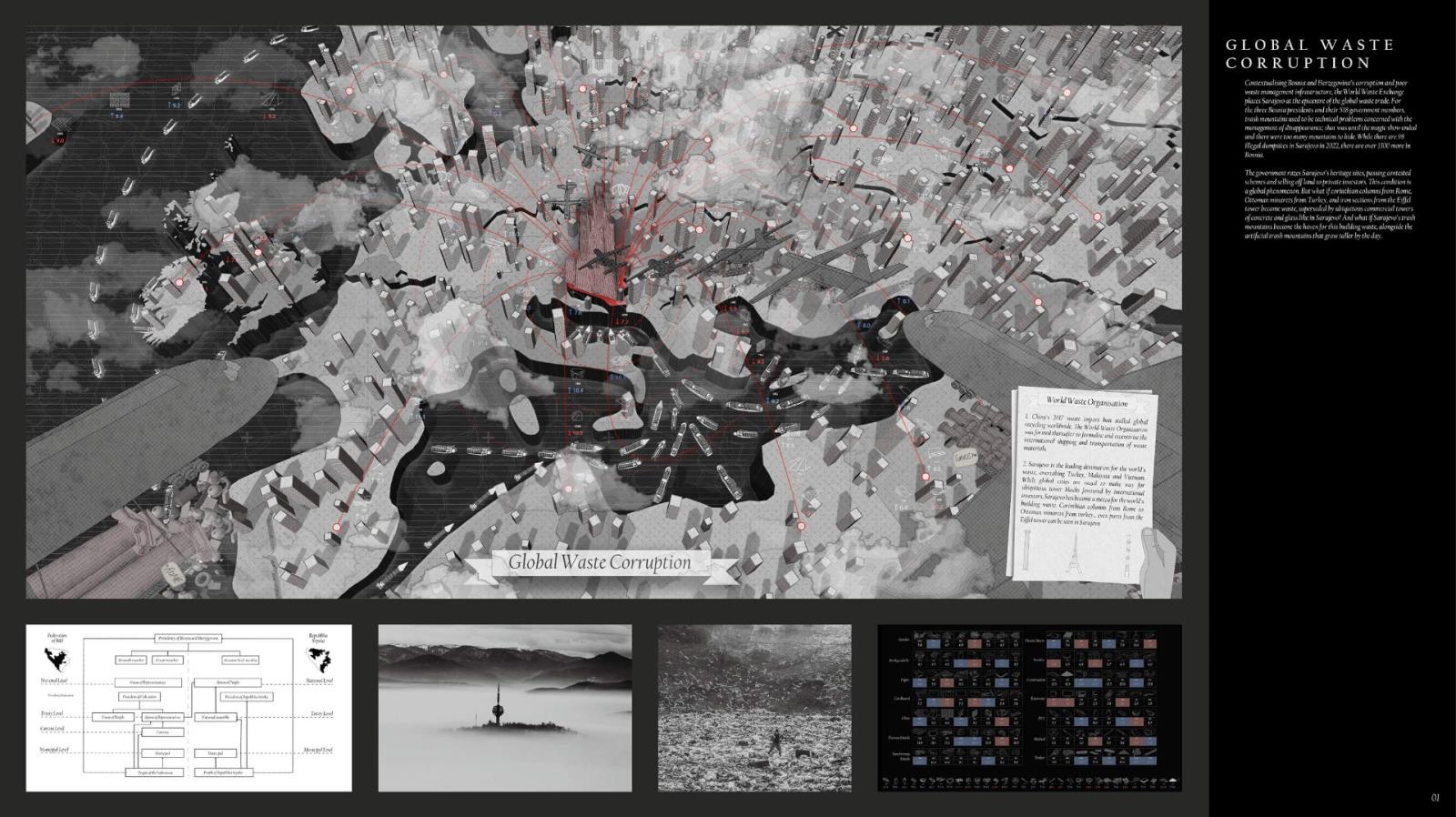The image size is (1456, 817).
Task: Open the government structure diagram thumbnail
Action: (188, 707)
